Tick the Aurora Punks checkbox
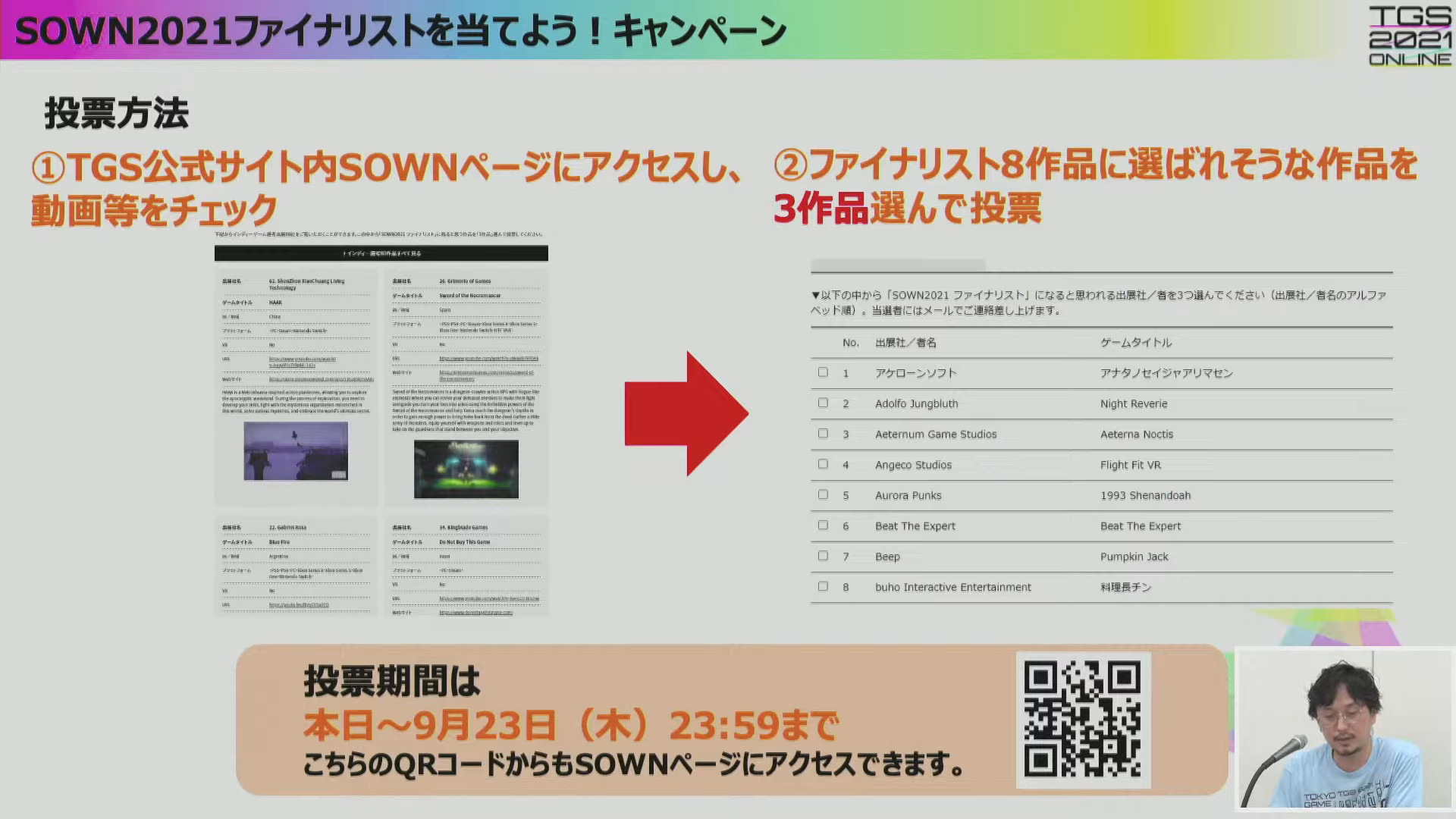1456x819 pixels. pos(823,494)
